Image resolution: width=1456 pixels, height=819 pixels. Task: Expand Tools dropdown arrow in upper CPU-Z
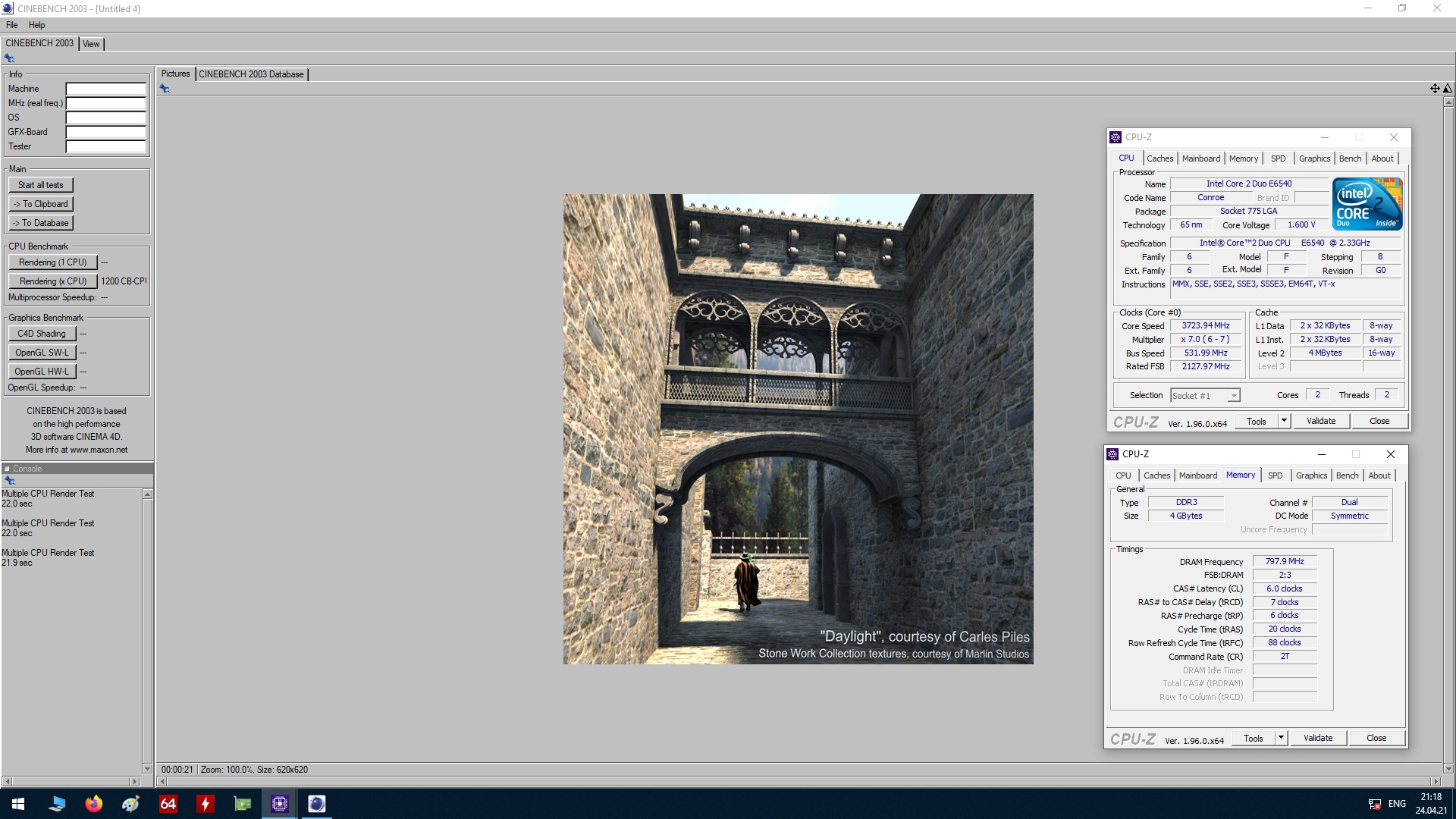tap(1284, 421)
